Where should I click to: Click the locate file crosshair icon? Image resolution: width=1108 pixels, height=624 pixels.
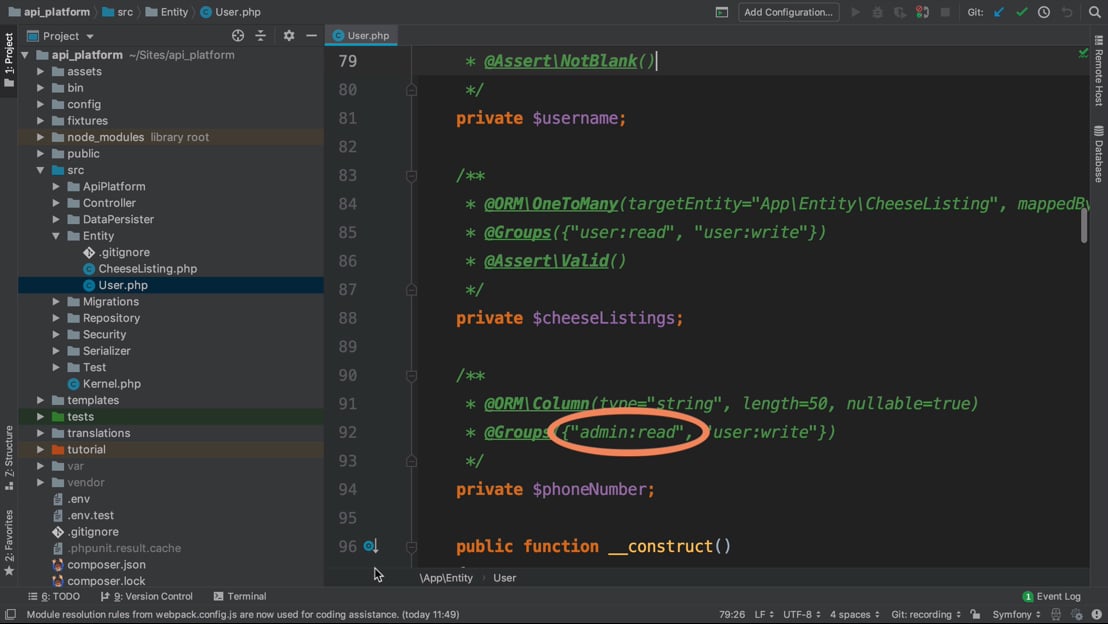[238, 36]
